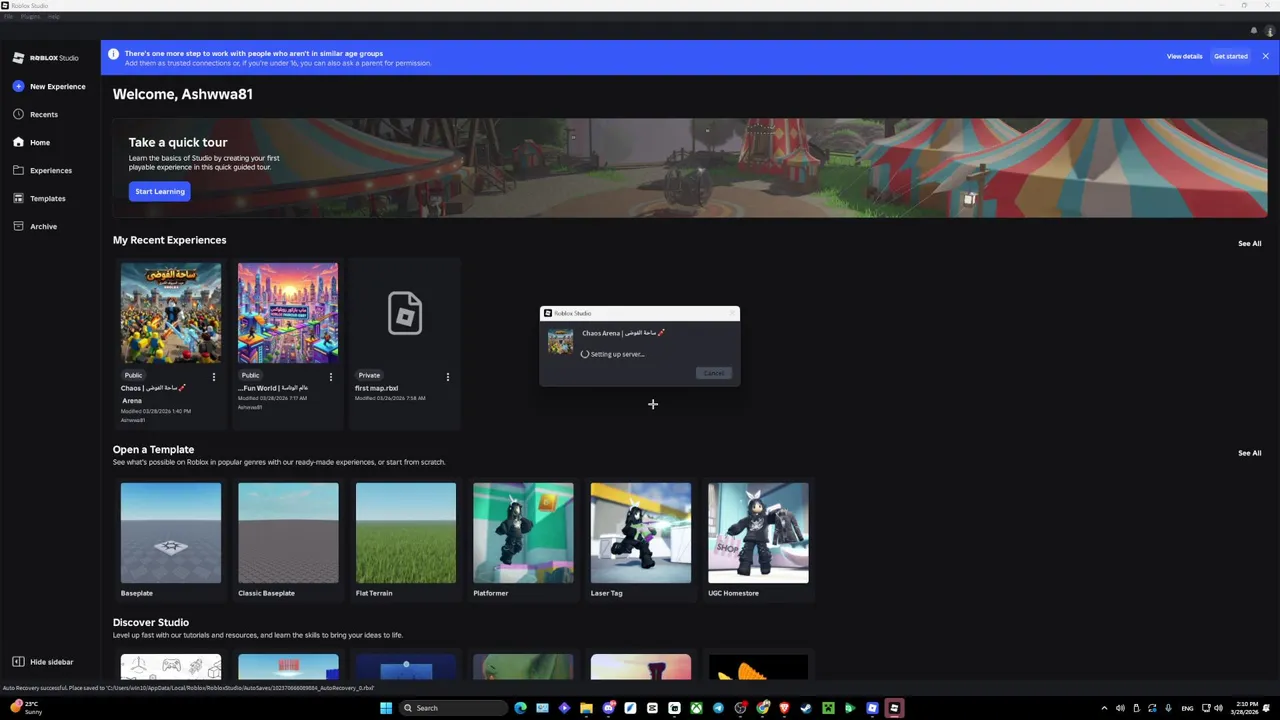Click the info icon in blue banner

click(x=113, y=54)
